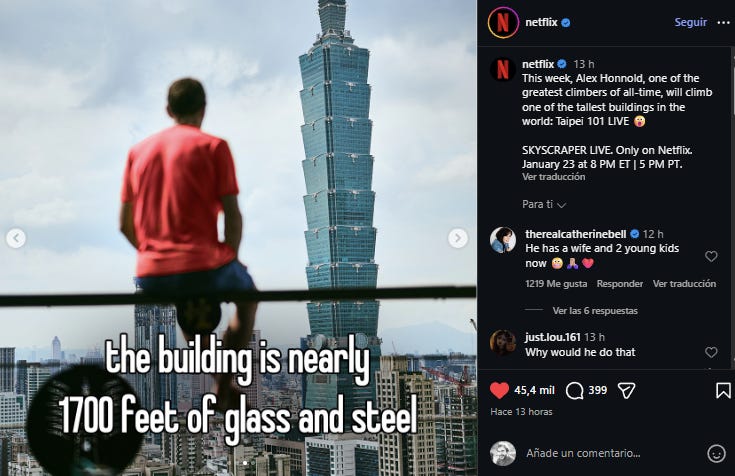Click Ver traducción under the post caption
The height and width of the screenshot is (476, 735).
tap(554, 177)
